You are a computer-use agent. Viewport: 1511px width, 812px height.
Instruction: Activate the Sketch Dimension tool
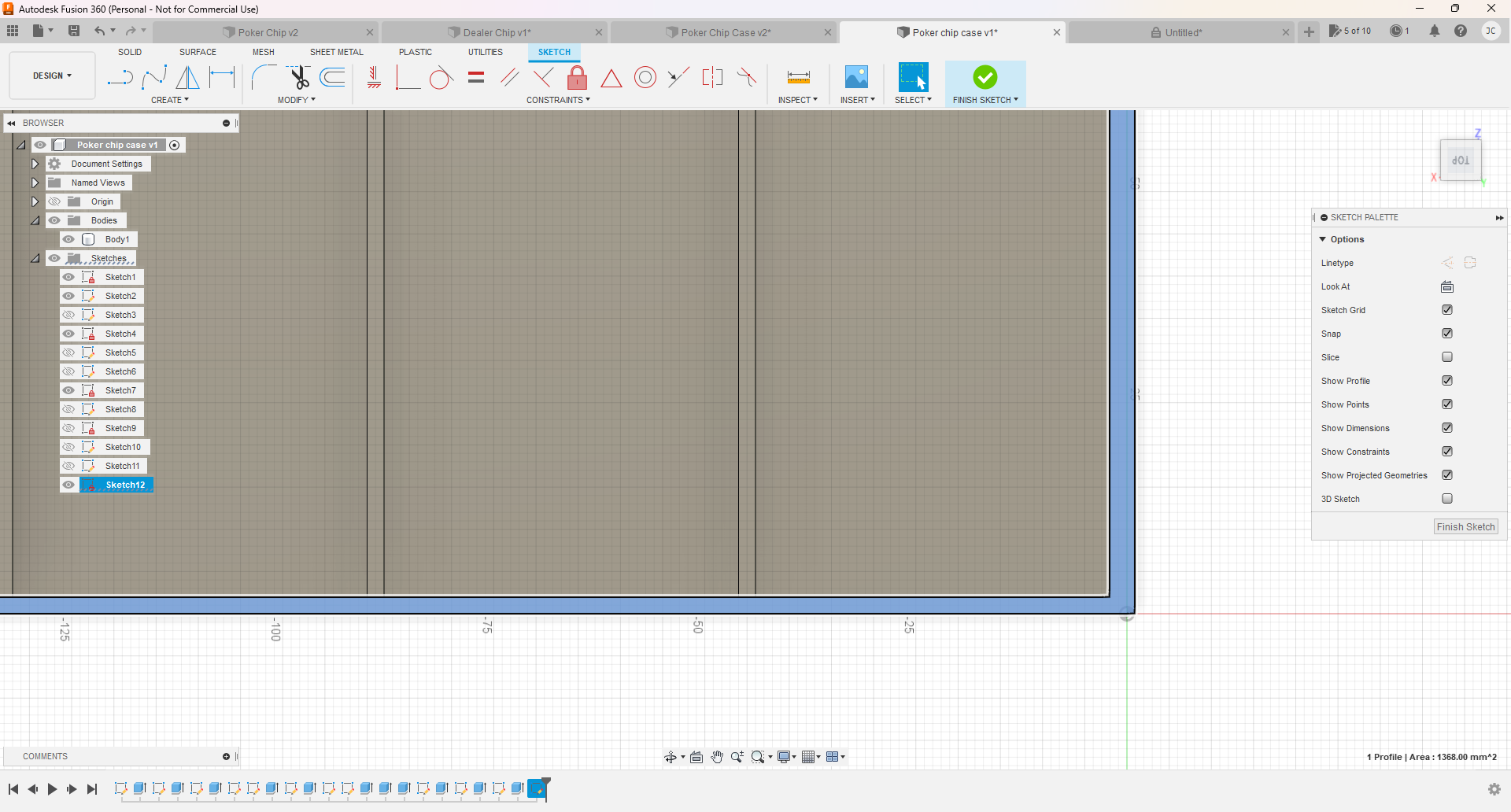(222, 77)
